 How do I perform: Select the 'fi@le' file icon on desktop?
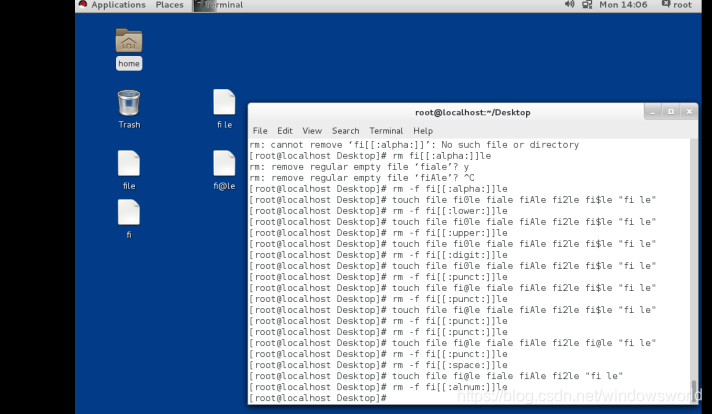point(224,163)
